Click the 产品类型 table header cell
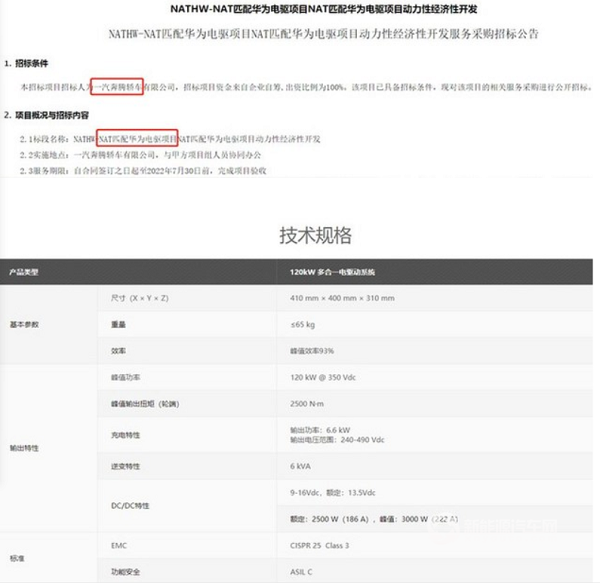The height and width of the screenshot is (583, 600). [24, 273]
